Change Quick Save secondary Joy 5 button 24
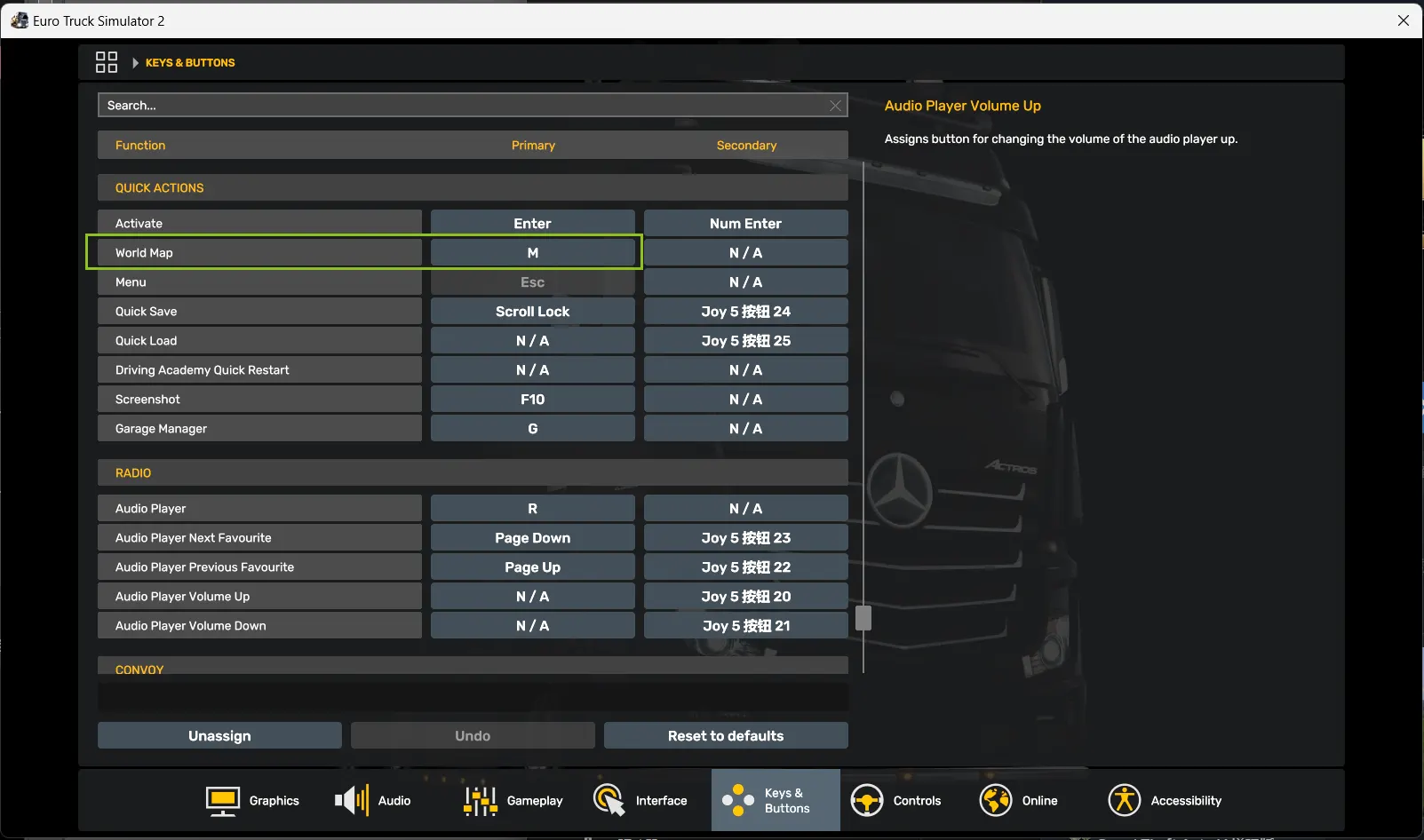 click(x=746, y=312)
